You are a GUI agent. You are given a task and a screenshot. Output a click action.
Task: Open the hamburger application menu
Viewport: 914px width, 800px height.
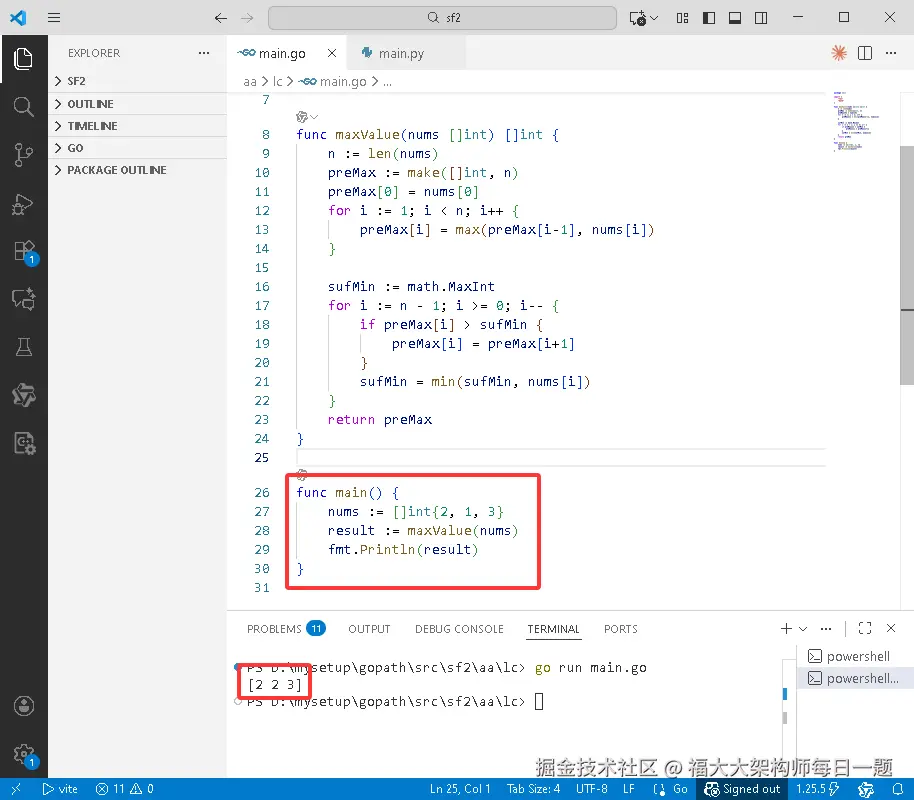(x=54, y=17)
